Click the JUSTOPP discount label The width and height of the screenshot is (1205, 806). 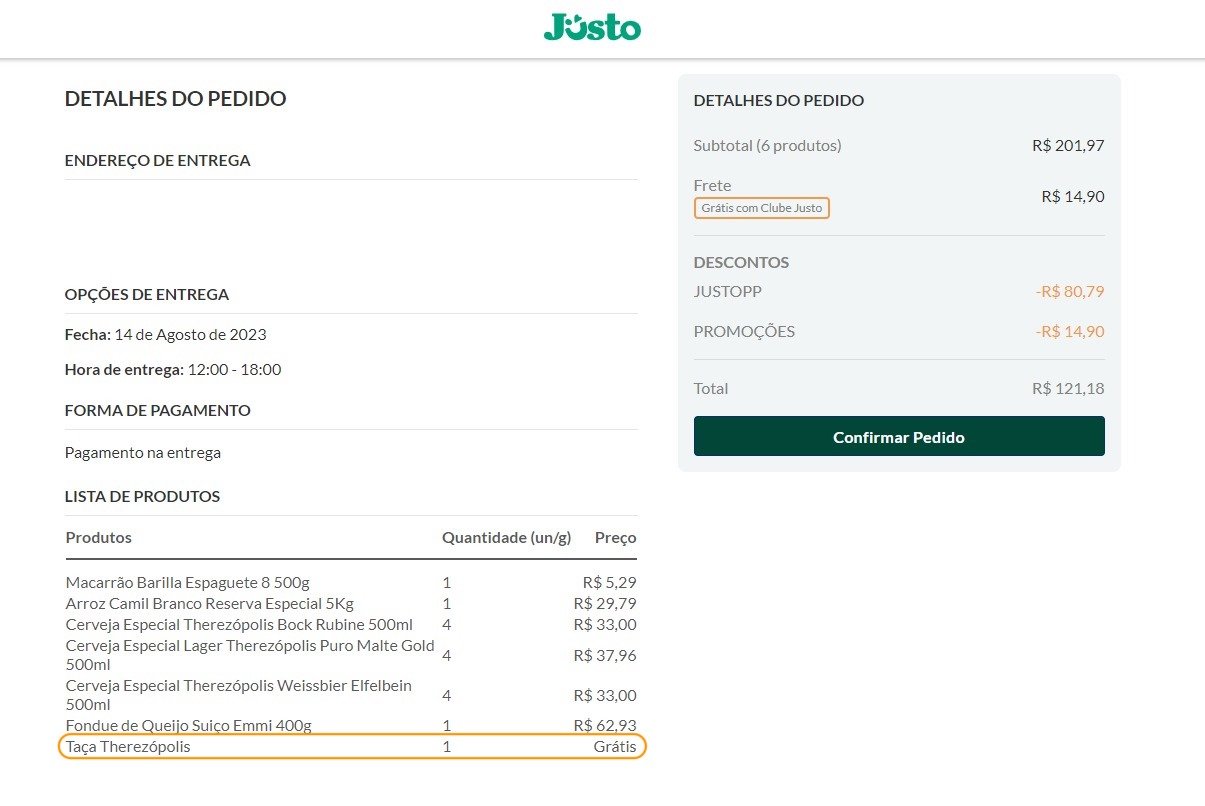(728, 291)
